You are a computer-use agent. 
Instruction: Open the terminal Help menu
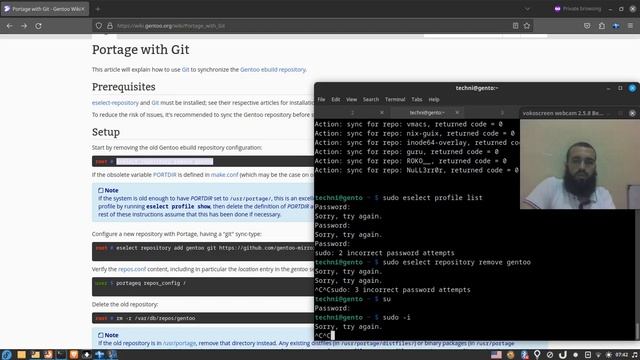(x=434, y=99)
